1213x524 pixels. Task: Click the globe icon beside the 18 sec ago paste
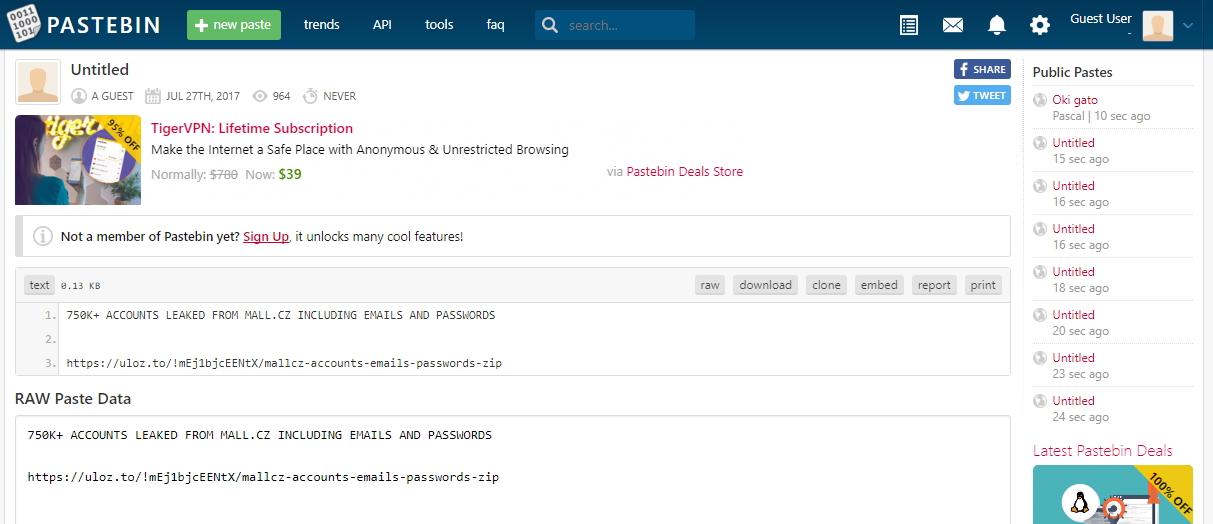tap(1040, 272)
